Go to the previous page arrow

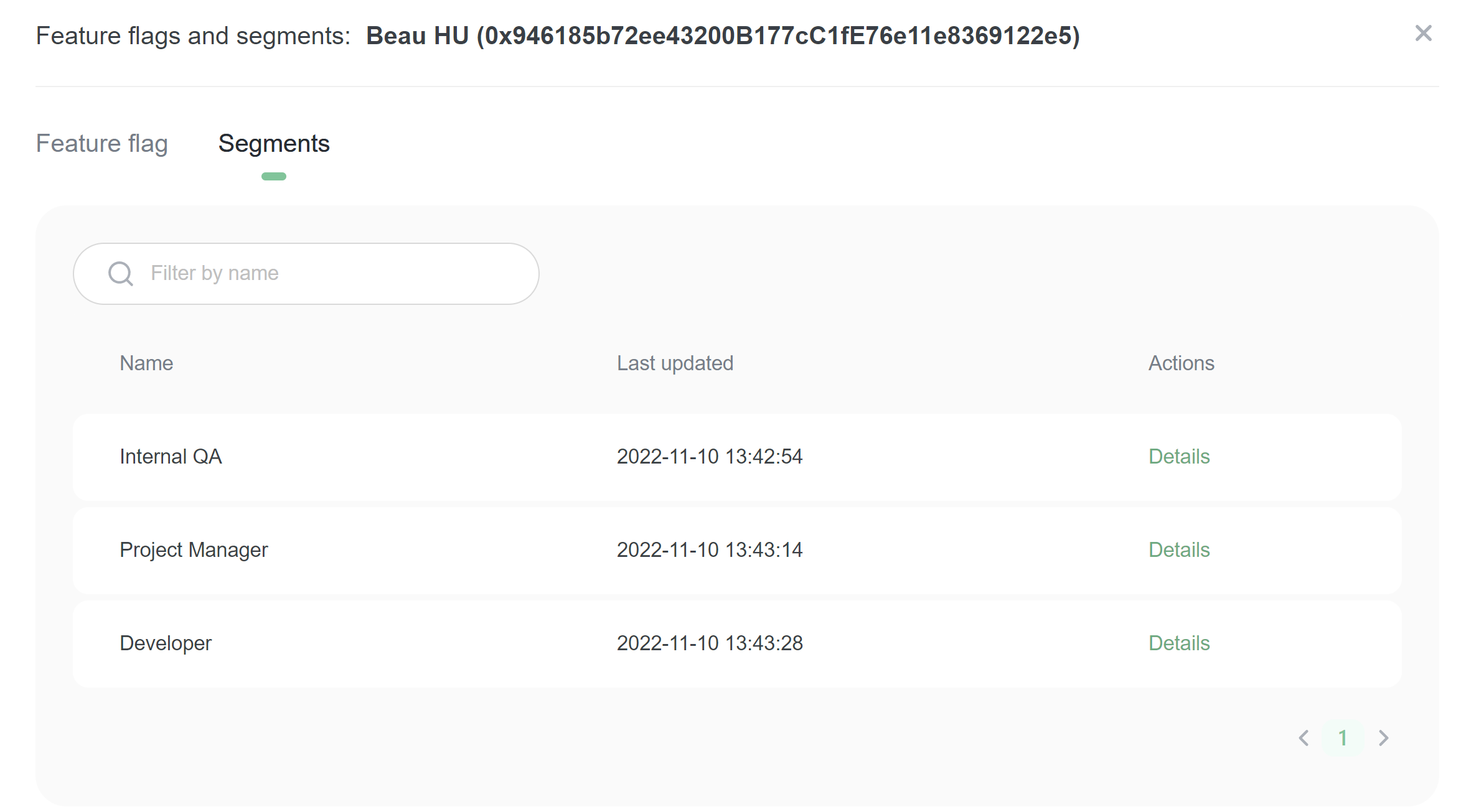tap(1304, 738)
